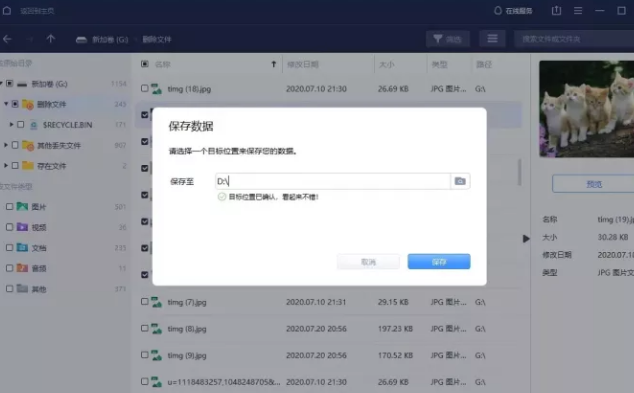The height and width of the screenshot is (393, 634).
Task: Enable the Pictures (图片) file type checkbox
Action: (x=9, y=207)
